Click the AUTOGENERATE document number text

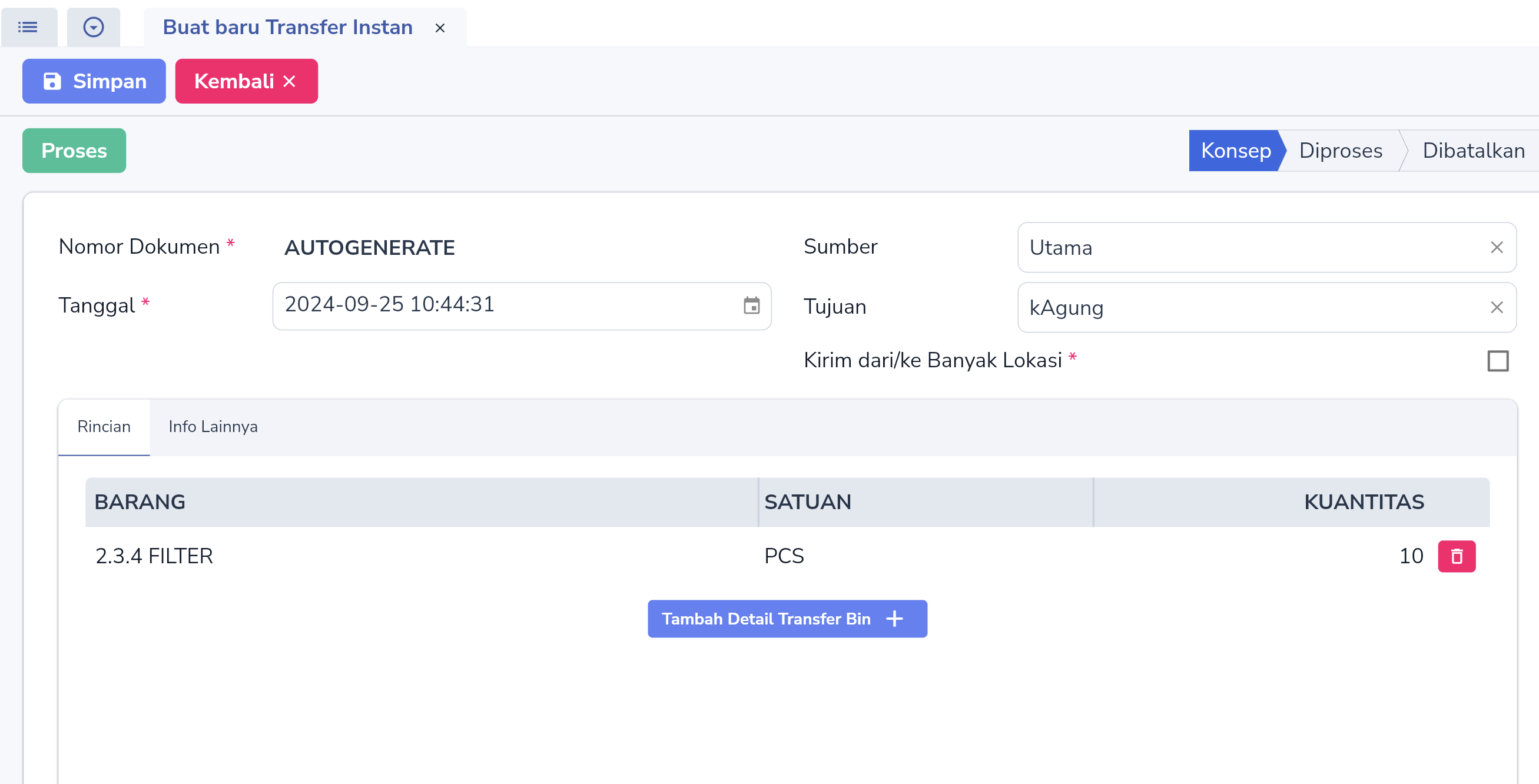point(369,247)
